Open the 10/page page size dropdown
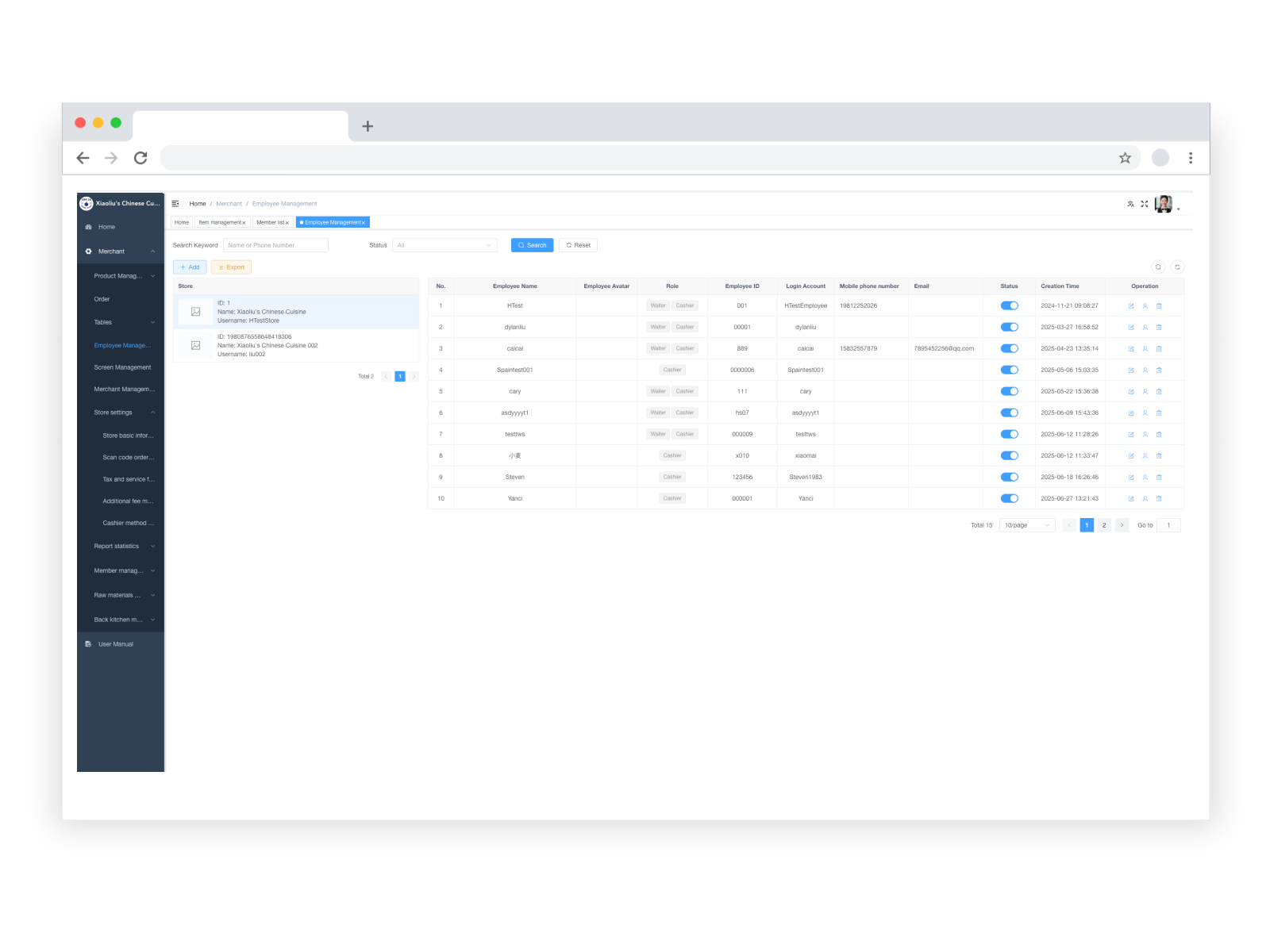Viewport: 1270px width, 952px height. pyautogui.click(x=1026, y=525)
